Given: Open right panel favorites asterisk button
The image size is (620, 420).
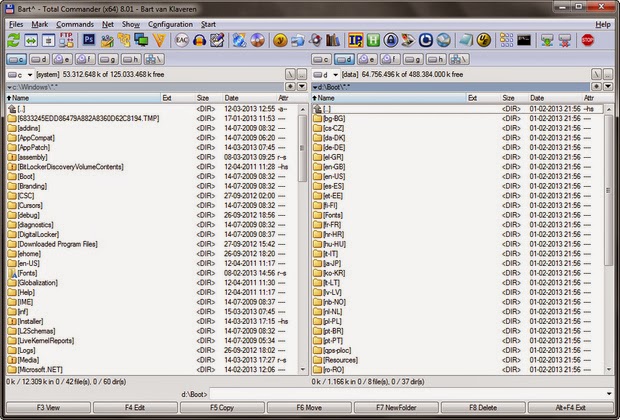Looking at the screenshot, I should (596, 86).
